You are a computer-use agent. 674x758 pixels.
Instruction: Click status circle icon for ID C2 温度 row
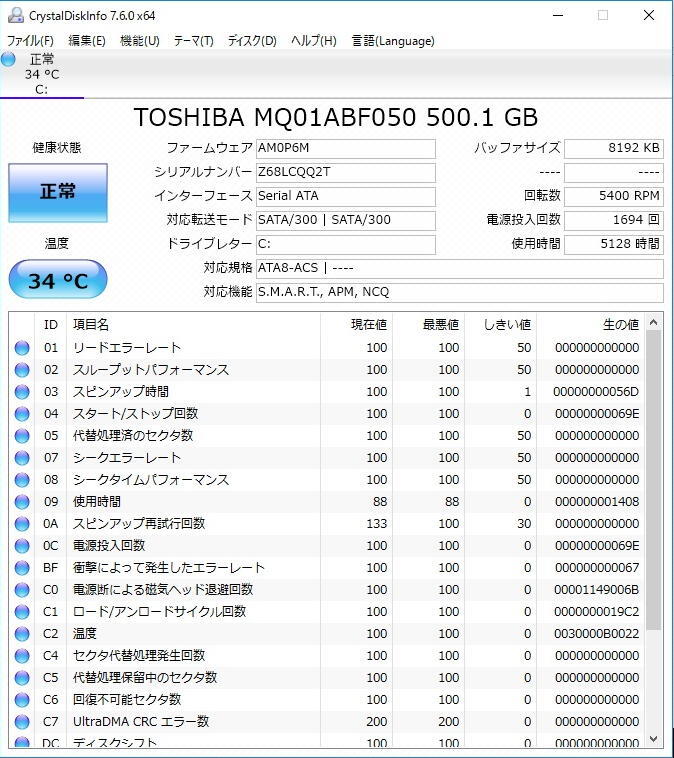coord(22,634)
